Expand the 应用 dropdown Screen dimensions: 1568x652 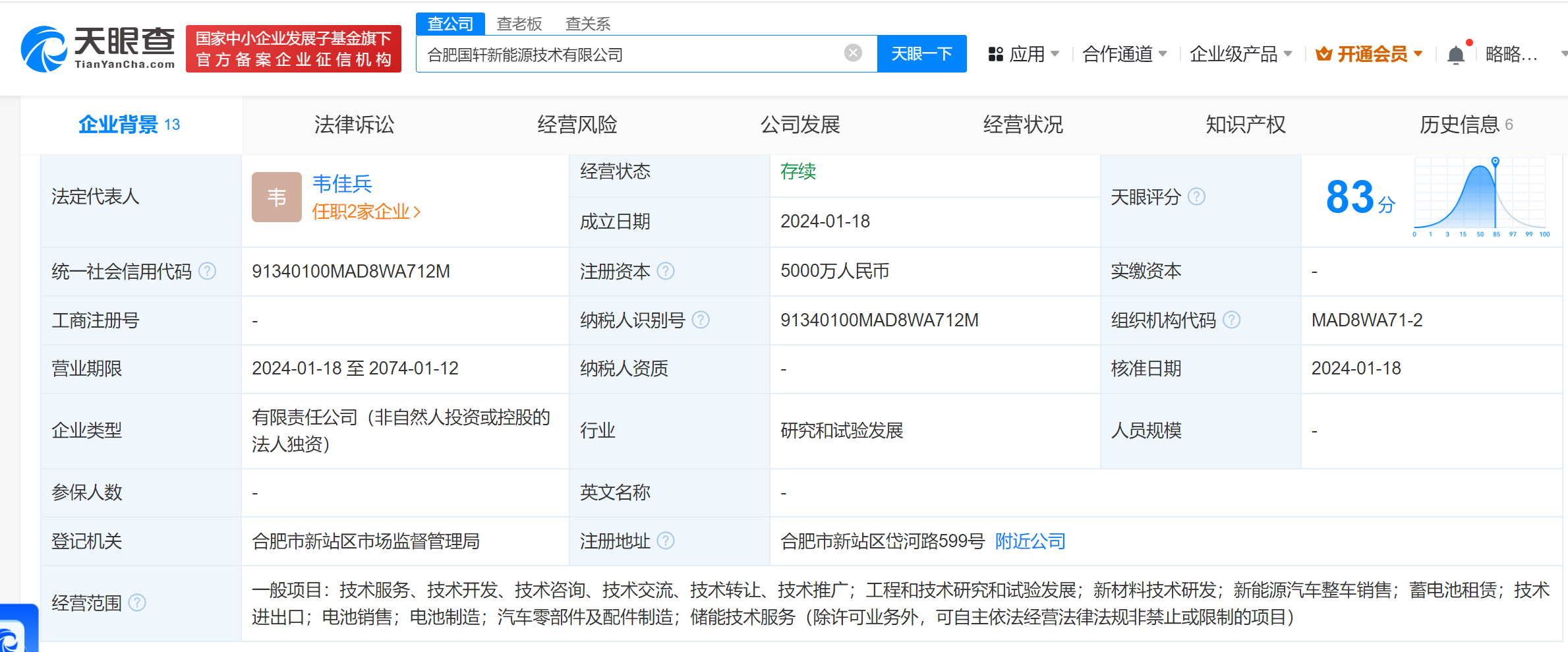pos(1034,54)
